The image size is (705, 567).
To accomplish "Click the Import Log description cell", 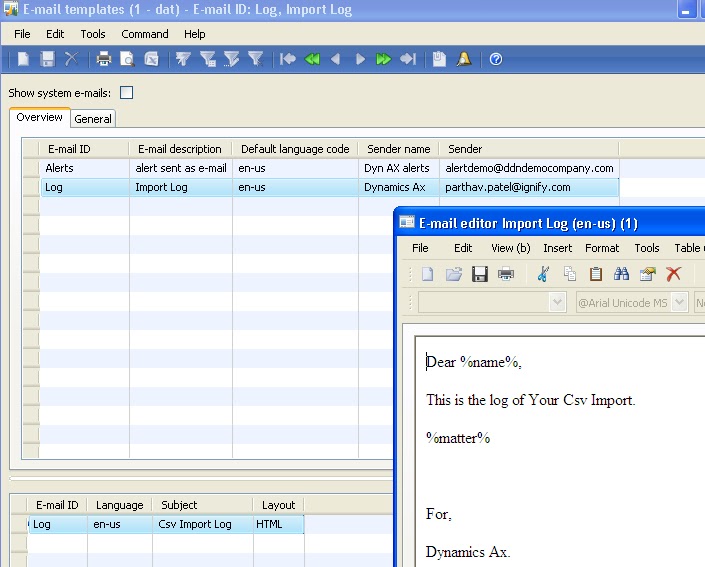I will (181, 188).
